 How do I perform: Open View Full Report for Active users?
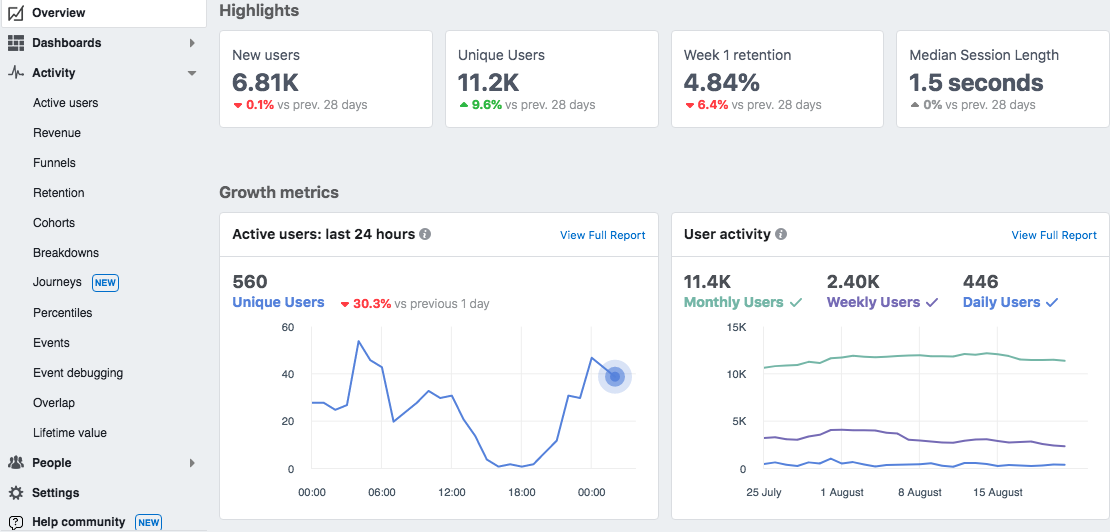tap(602, 235)
